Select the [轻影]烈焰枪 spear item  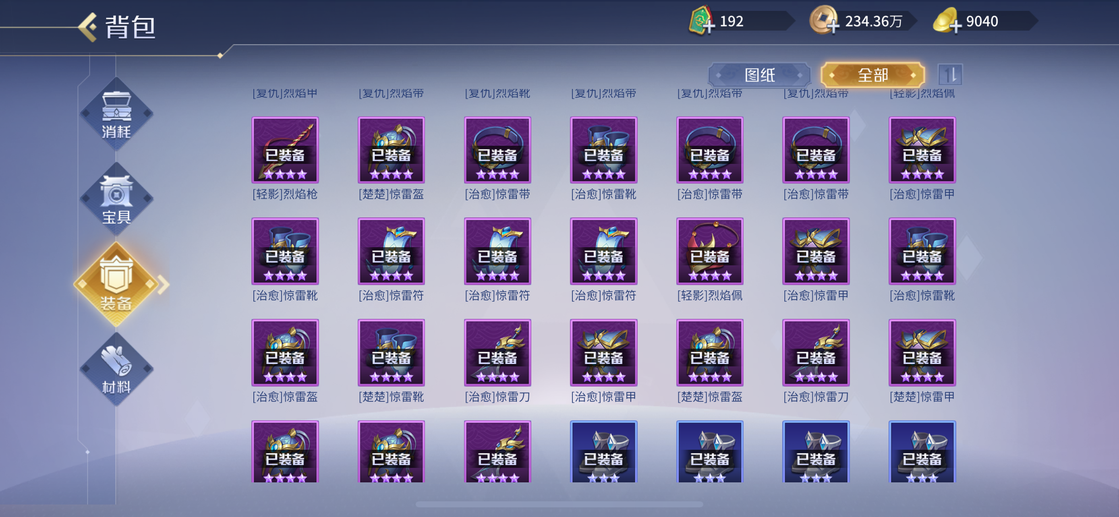coord(285,150)
